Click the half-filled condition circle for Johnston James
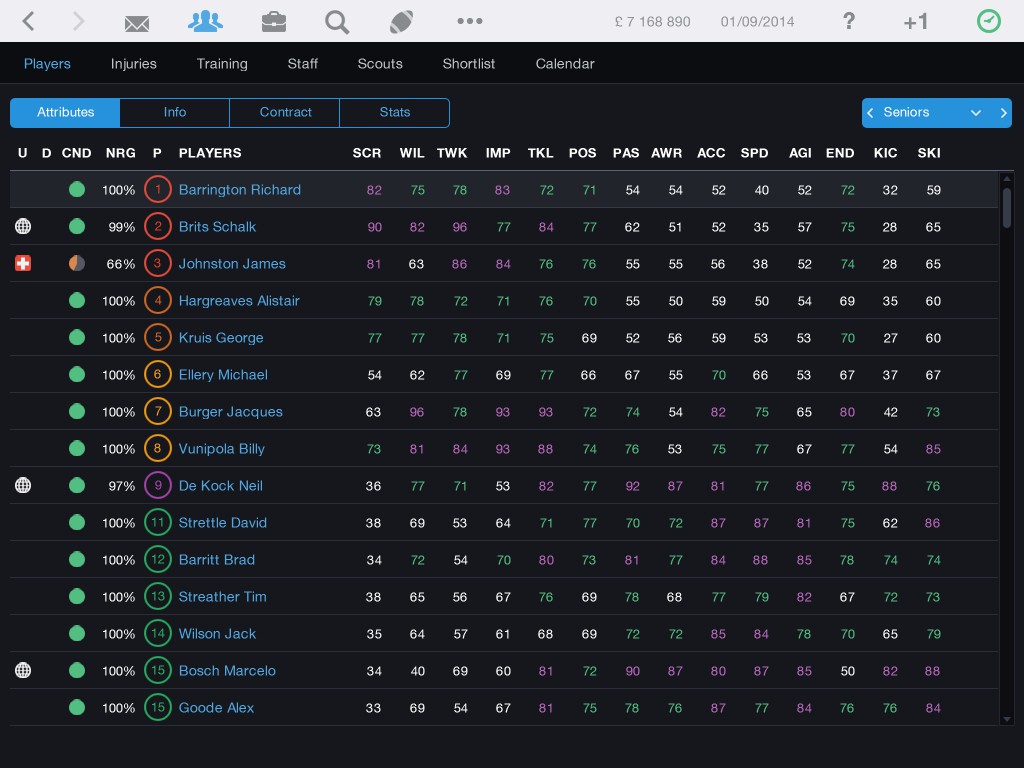 tap(77, 263)
